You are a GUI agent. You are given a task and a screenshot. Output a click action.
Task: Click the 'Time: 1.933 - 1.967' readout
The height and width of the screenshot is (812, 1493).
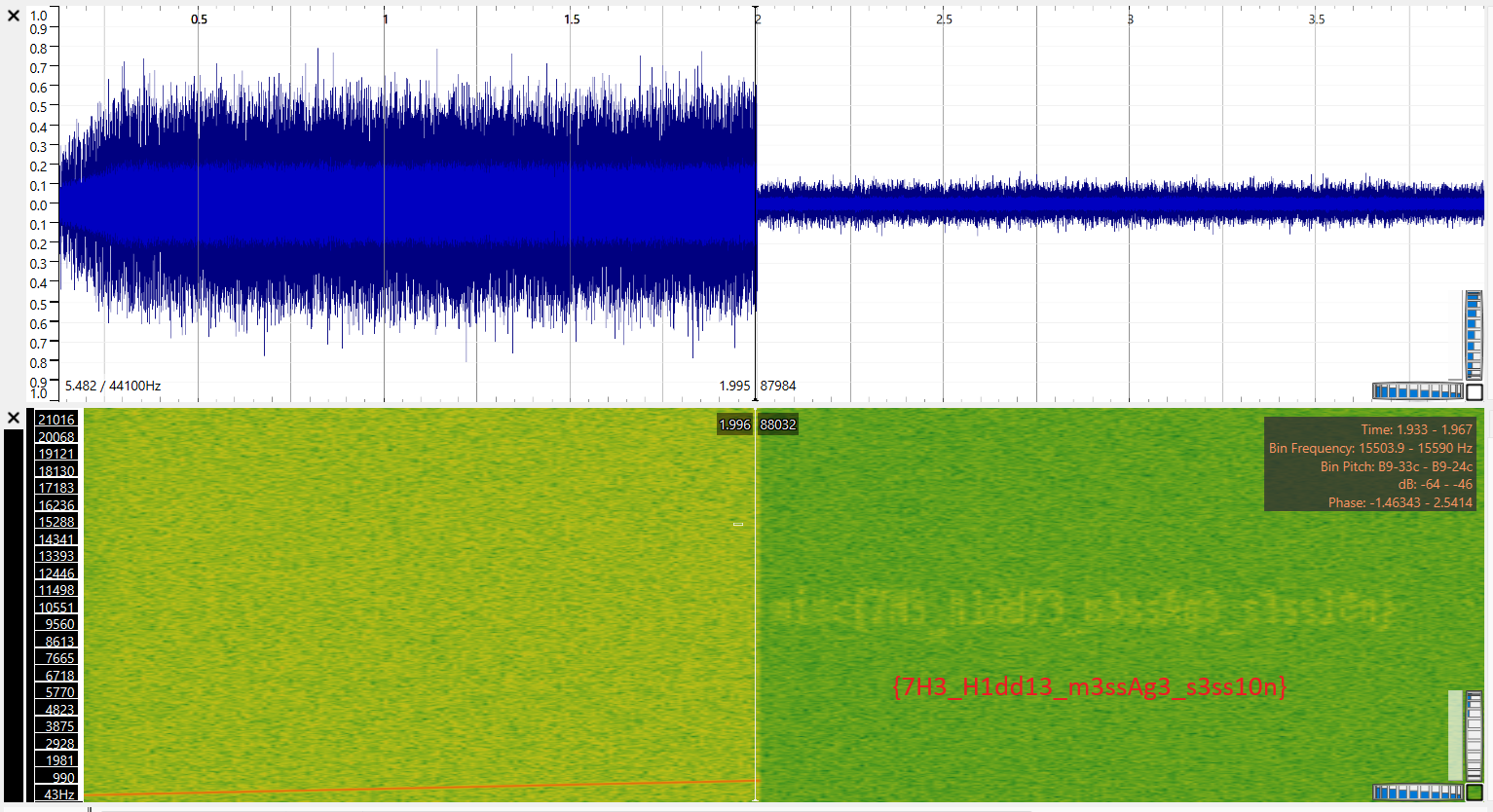pyautogui.click(x=1416, y=429)
